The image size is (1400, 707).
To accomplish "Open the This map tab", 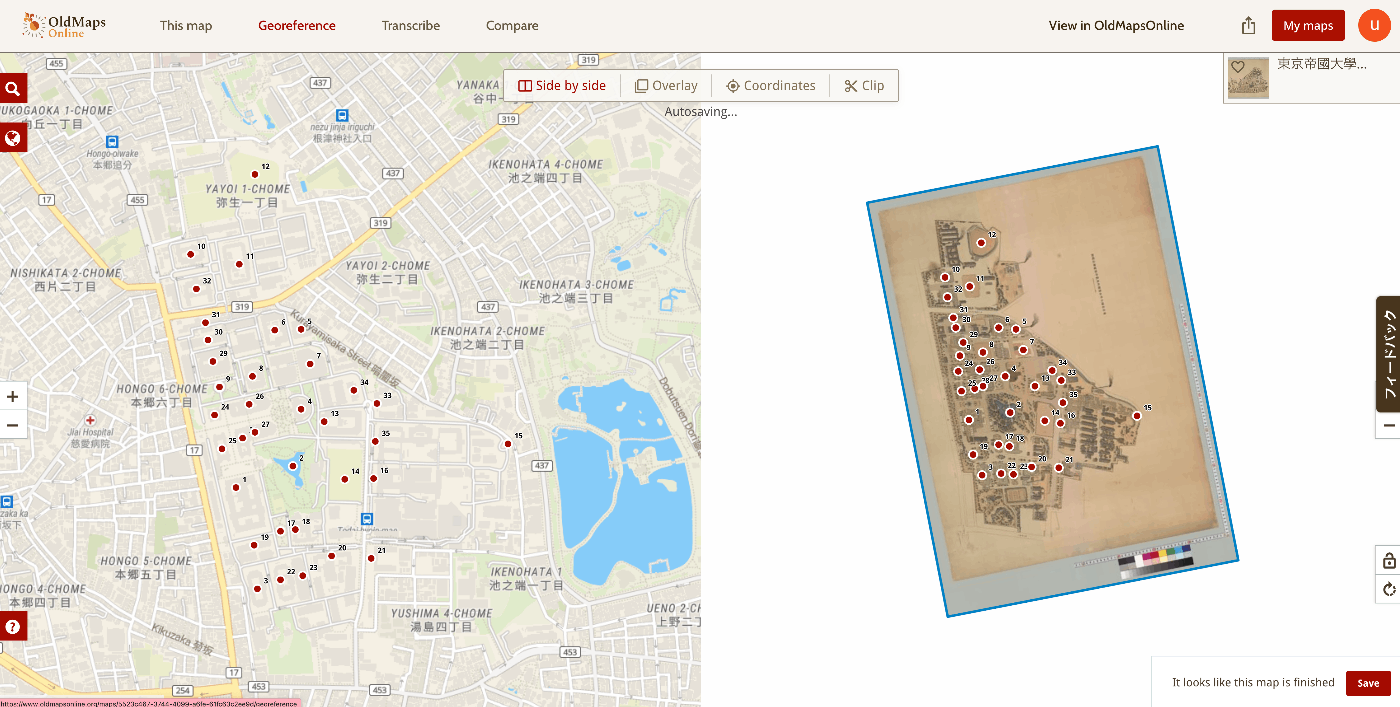I will coord(186,26).
